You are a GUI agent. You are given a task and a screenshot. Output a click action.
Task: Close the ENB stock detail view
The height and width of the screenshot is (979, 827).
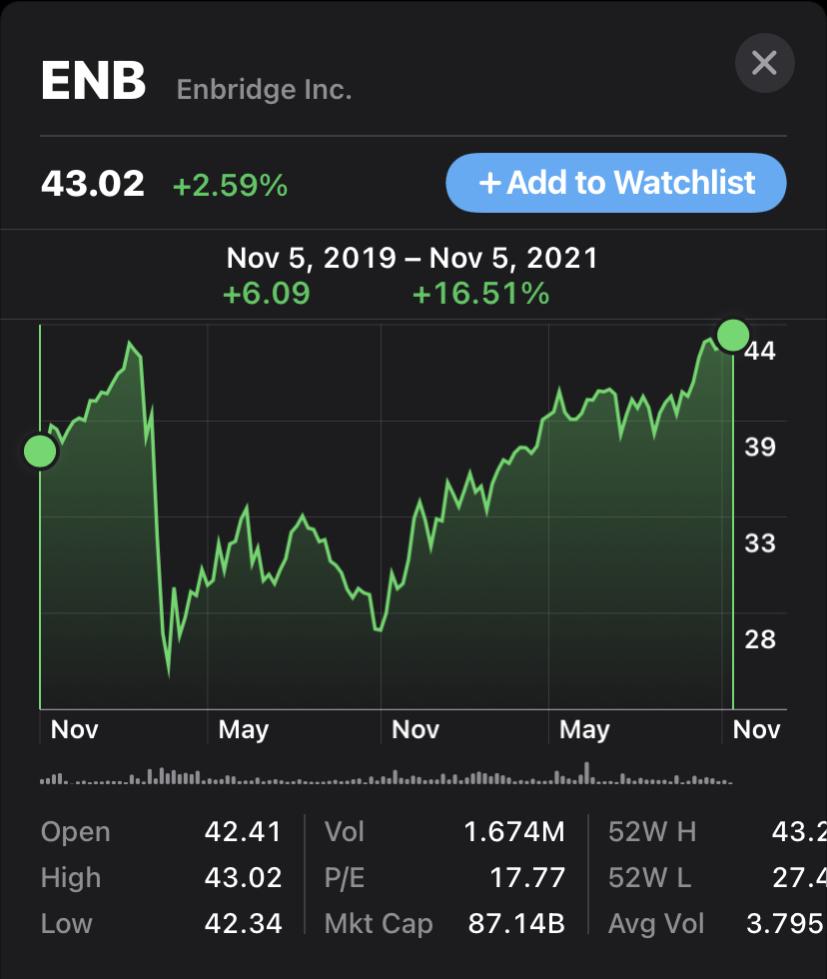(764, 64)
